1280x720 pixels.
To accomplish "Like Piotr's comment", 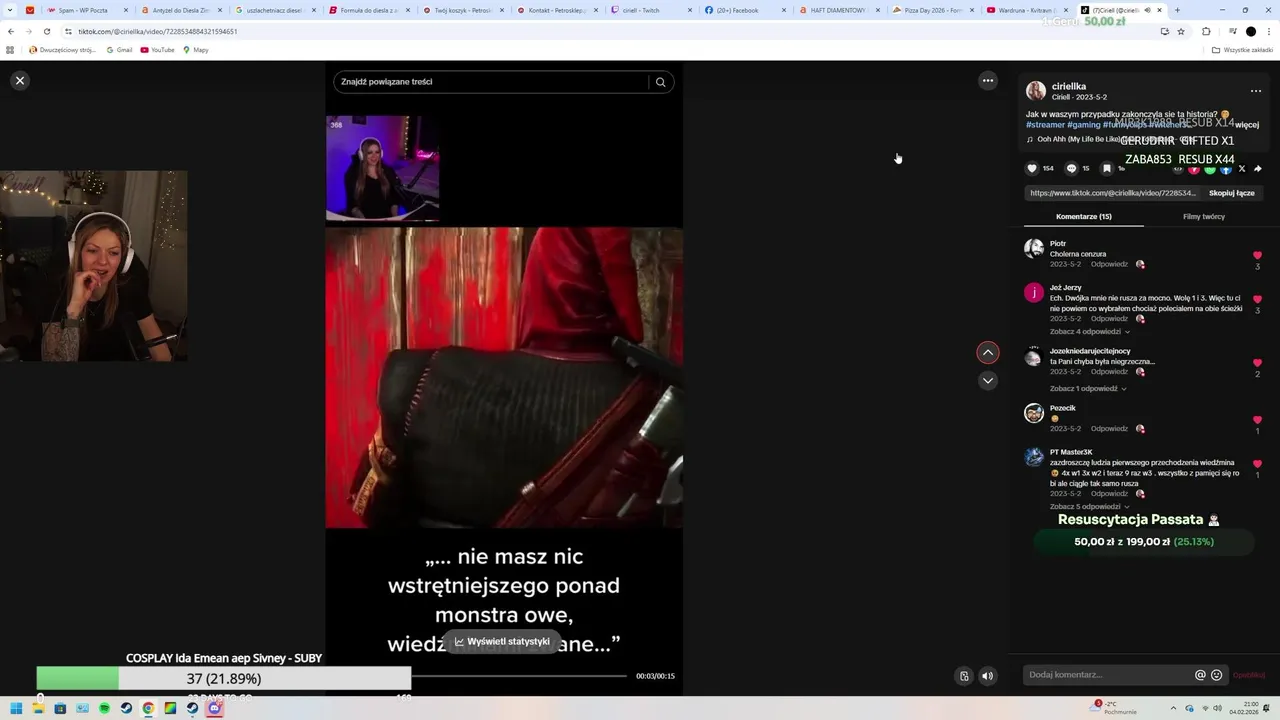I will pyautogui.click(x=1257, y=255).
